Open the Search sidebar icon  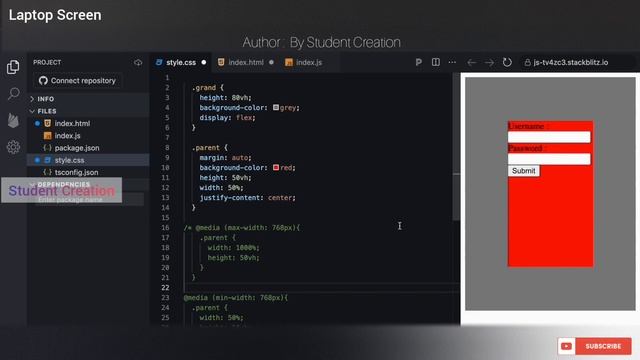(x=13, y=93)
